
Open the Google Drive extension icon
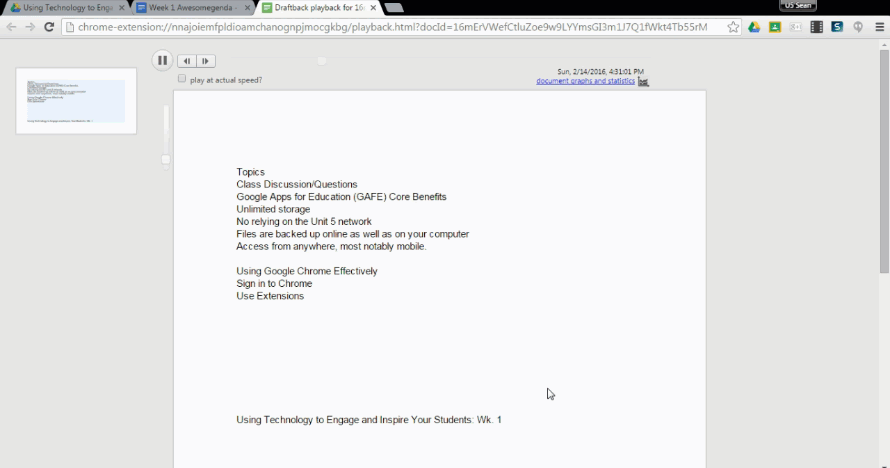coord(754,27)
